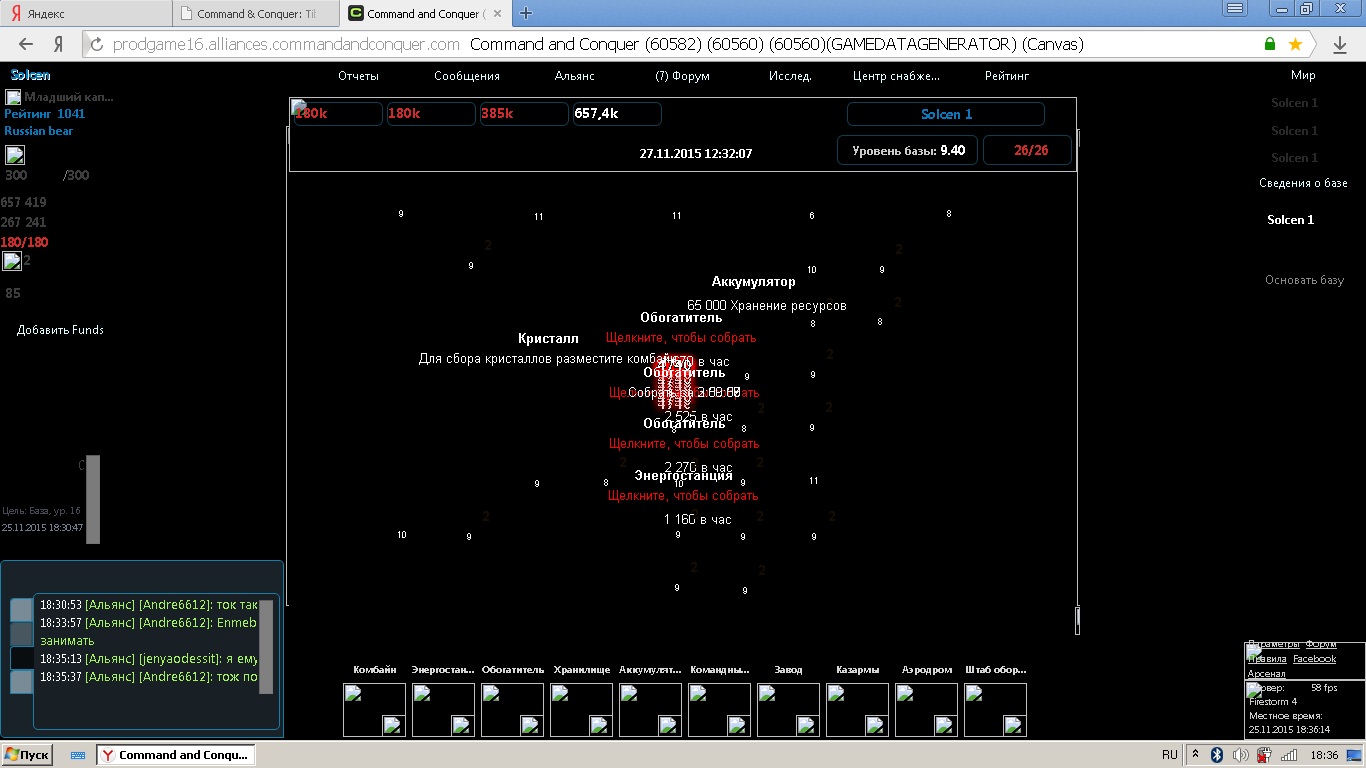Open Сведения о базе
The width and height of the screenshot is (1366, 768).
1303,183
